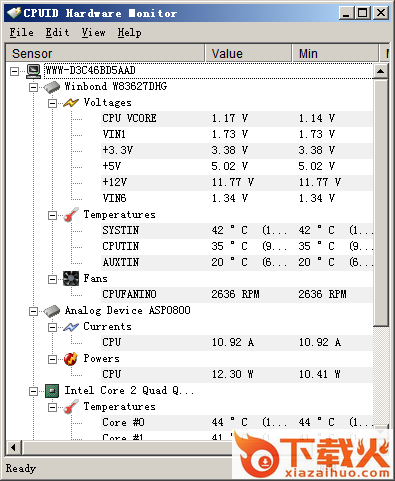The height and width of the screenshot is (481, 395).
Task: Click the red flame icon beside Powers
Action: click(71, 359)
